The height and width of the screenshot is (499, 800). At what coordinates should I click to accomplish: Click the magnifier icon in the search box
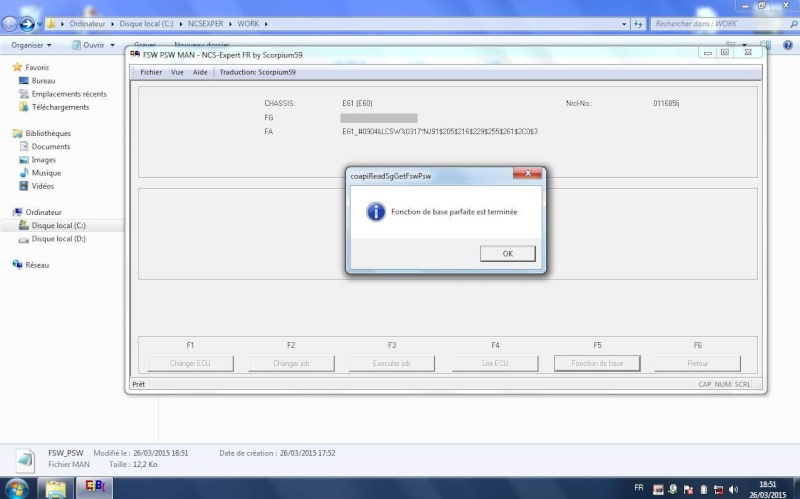coord(794,24)
